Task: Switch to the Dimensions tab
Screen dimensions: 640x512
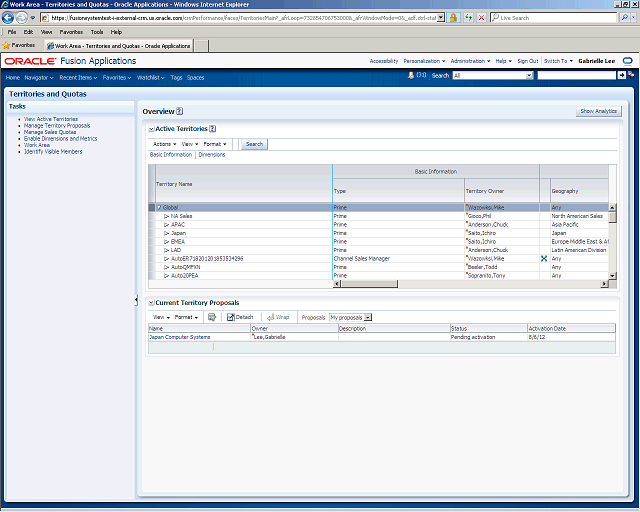Action: [212, 155]
